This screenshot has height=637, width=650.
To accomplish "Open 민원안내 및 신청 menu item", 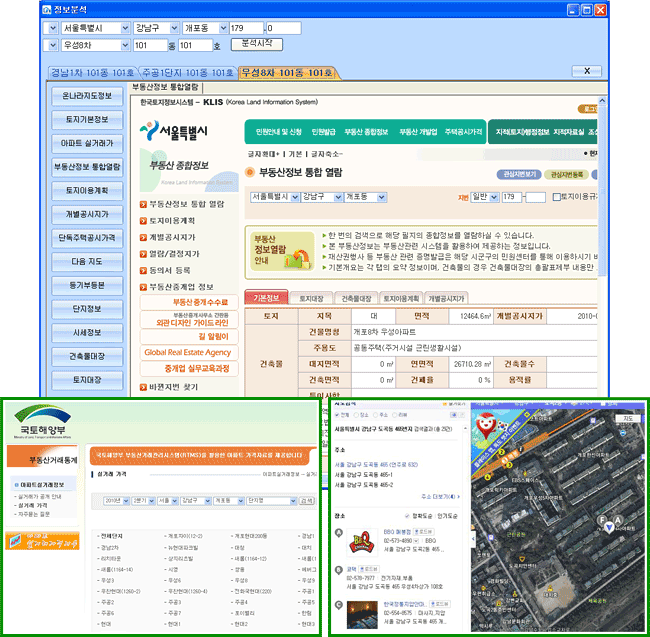I will tap(278, 132).
